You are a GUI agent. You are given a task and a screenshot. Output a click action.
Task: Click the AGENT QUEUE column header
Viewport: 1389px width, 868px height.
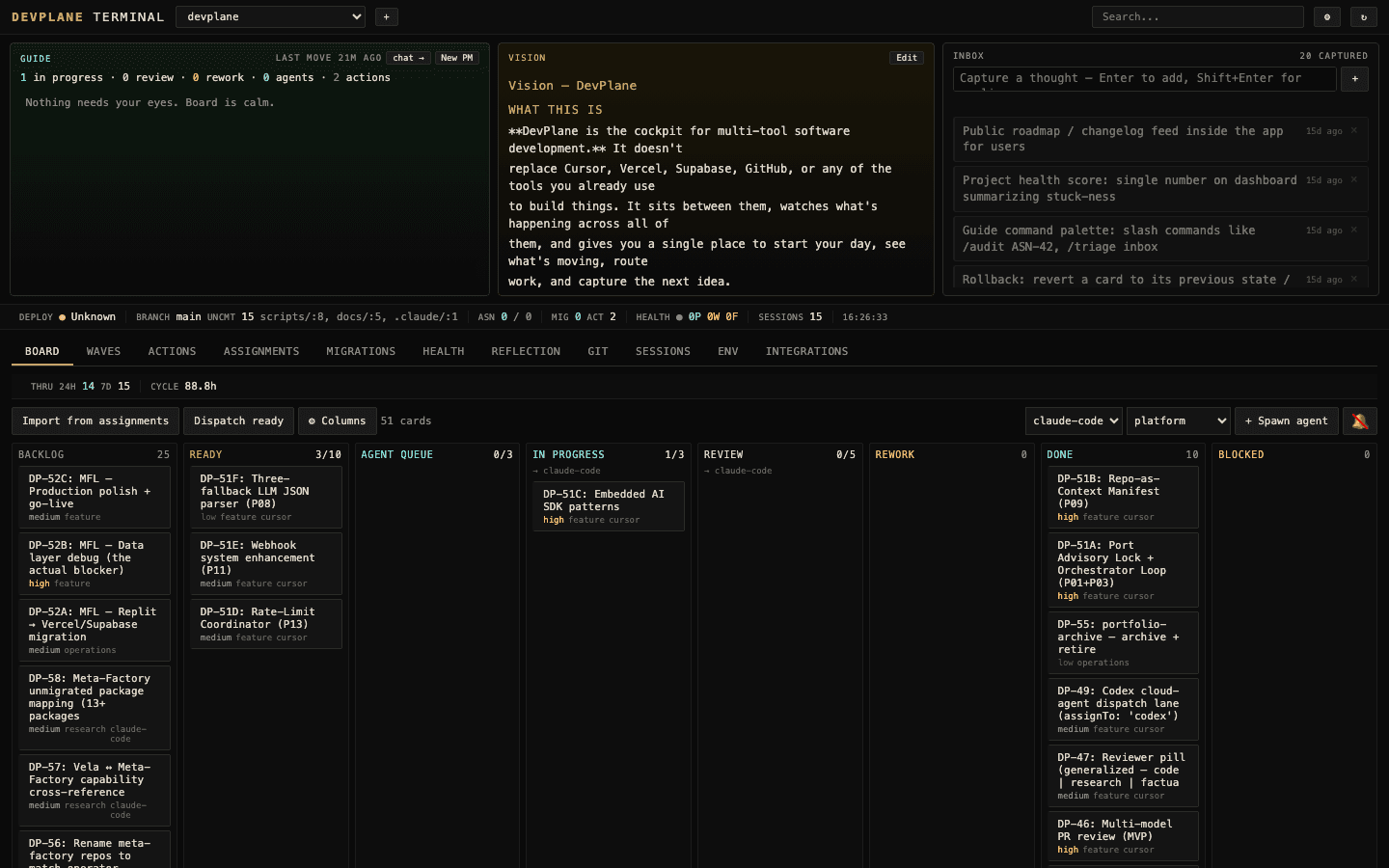(437, 454)
